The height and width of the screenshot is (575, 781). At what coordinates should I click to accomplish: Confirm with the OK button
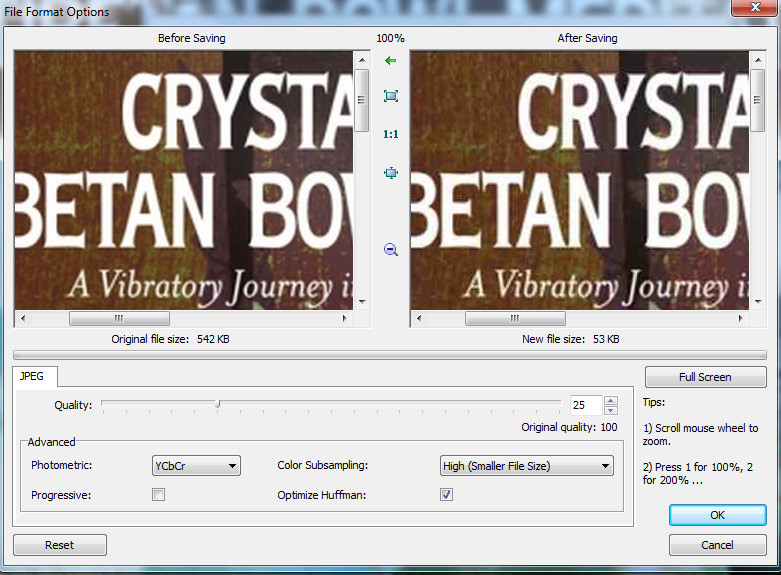tap(717, 515)
